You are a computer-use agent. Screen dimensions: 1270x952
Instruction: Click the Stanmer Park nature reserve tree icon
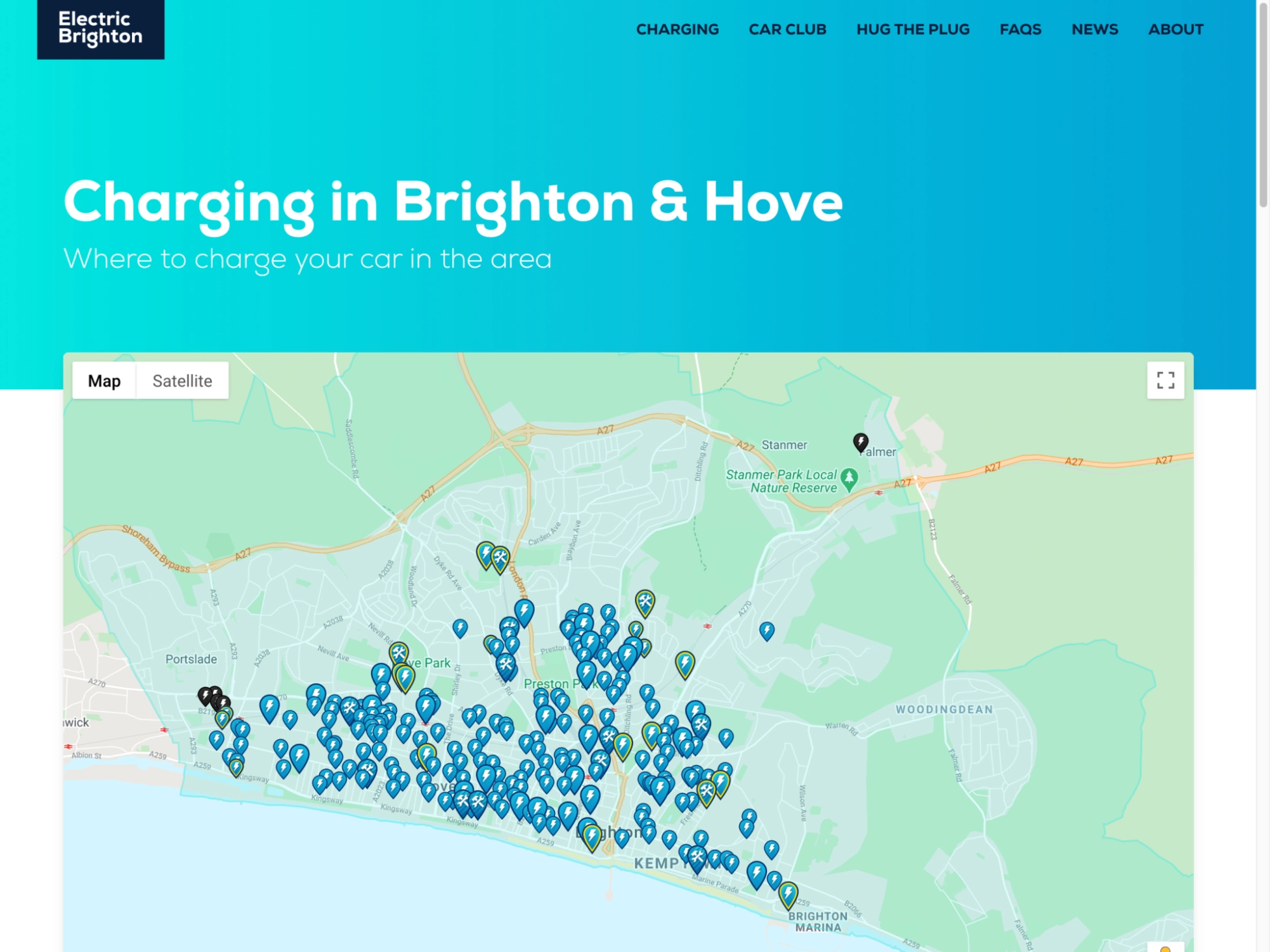pyautogui.click(x=848, y=479)
